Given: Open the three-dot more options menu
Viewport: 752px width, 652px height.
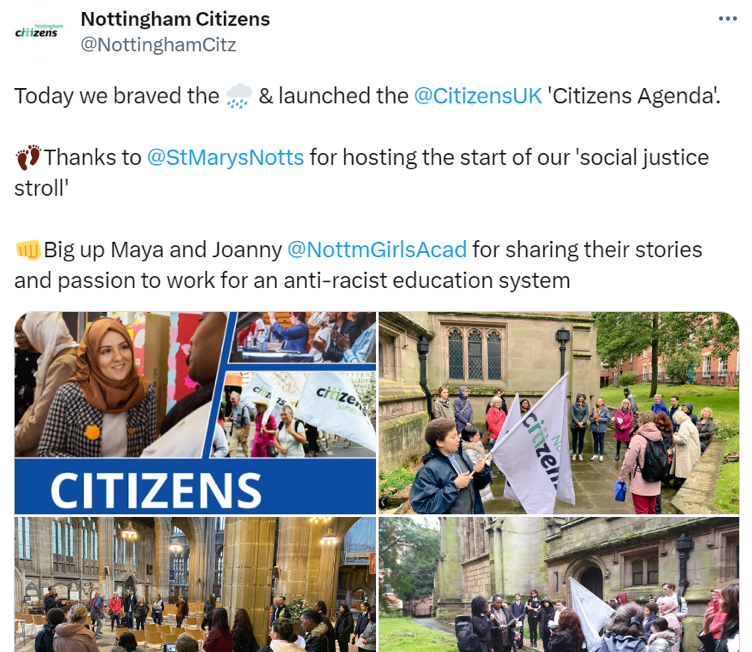Looking at the screenshot, I should pyautogui.click(x=727, y=19).
